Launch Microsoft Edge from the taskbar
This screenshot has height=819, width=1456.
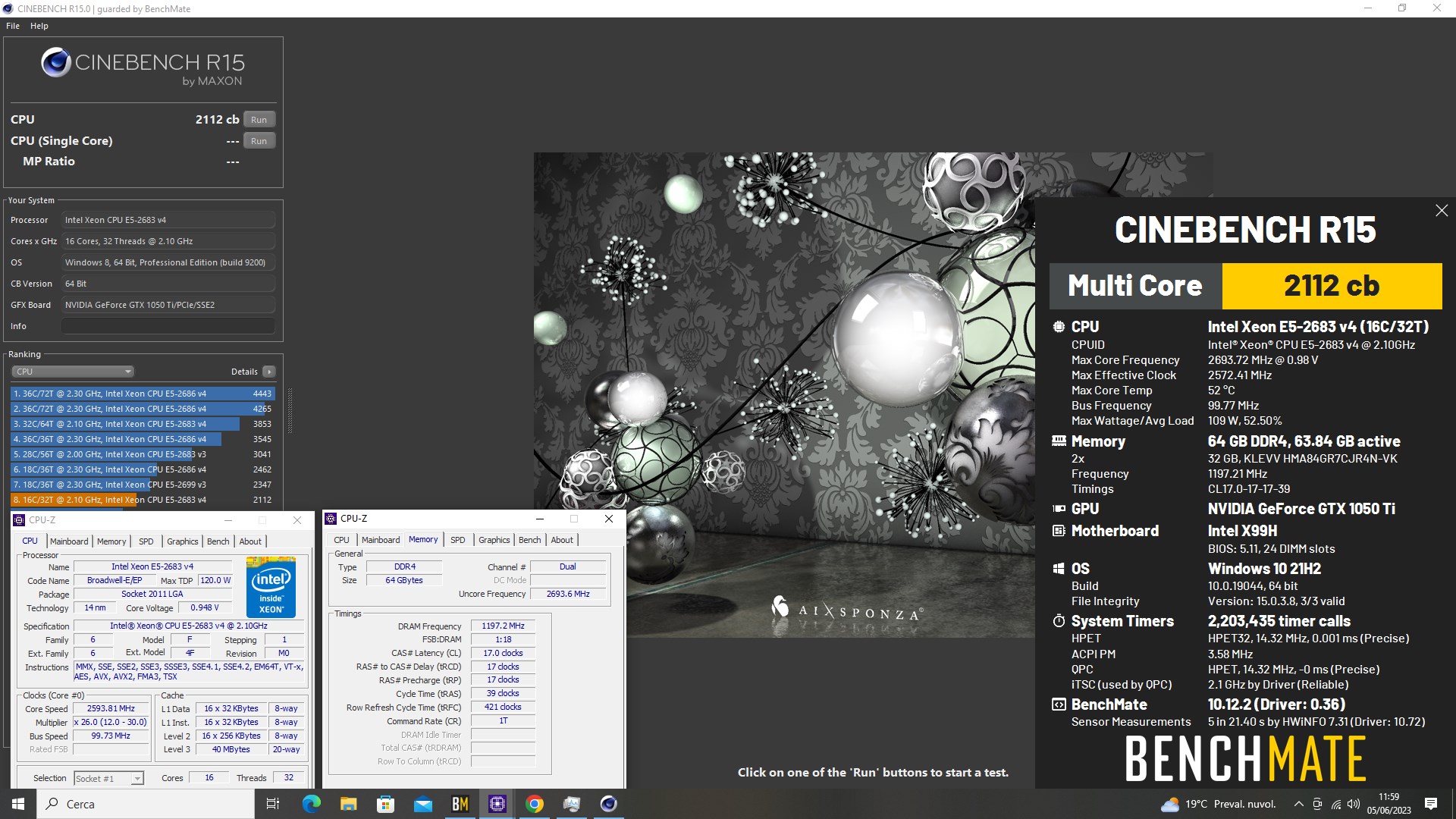click(x=312, y=804)
